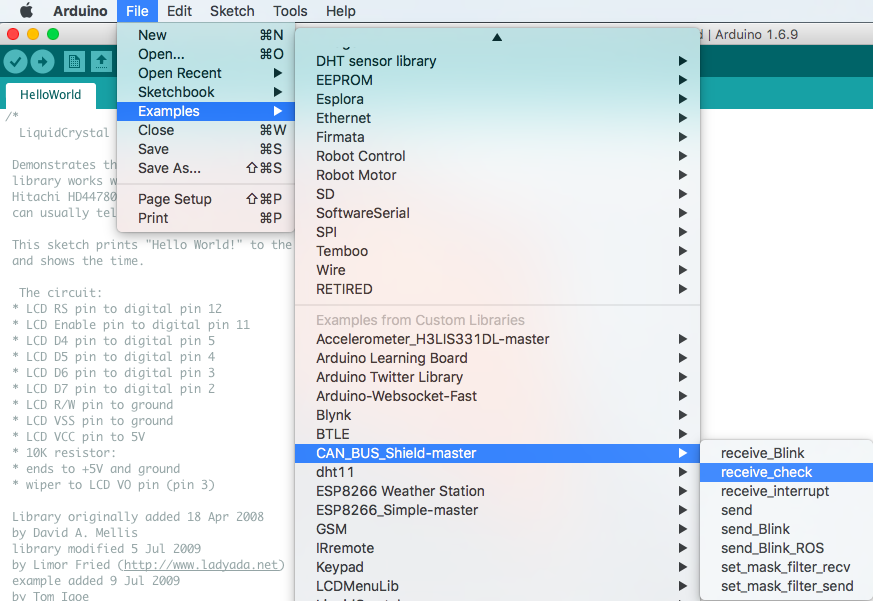Switch to the HelloWorld sketch tab
Screen dimensions: 873x601
50,95
